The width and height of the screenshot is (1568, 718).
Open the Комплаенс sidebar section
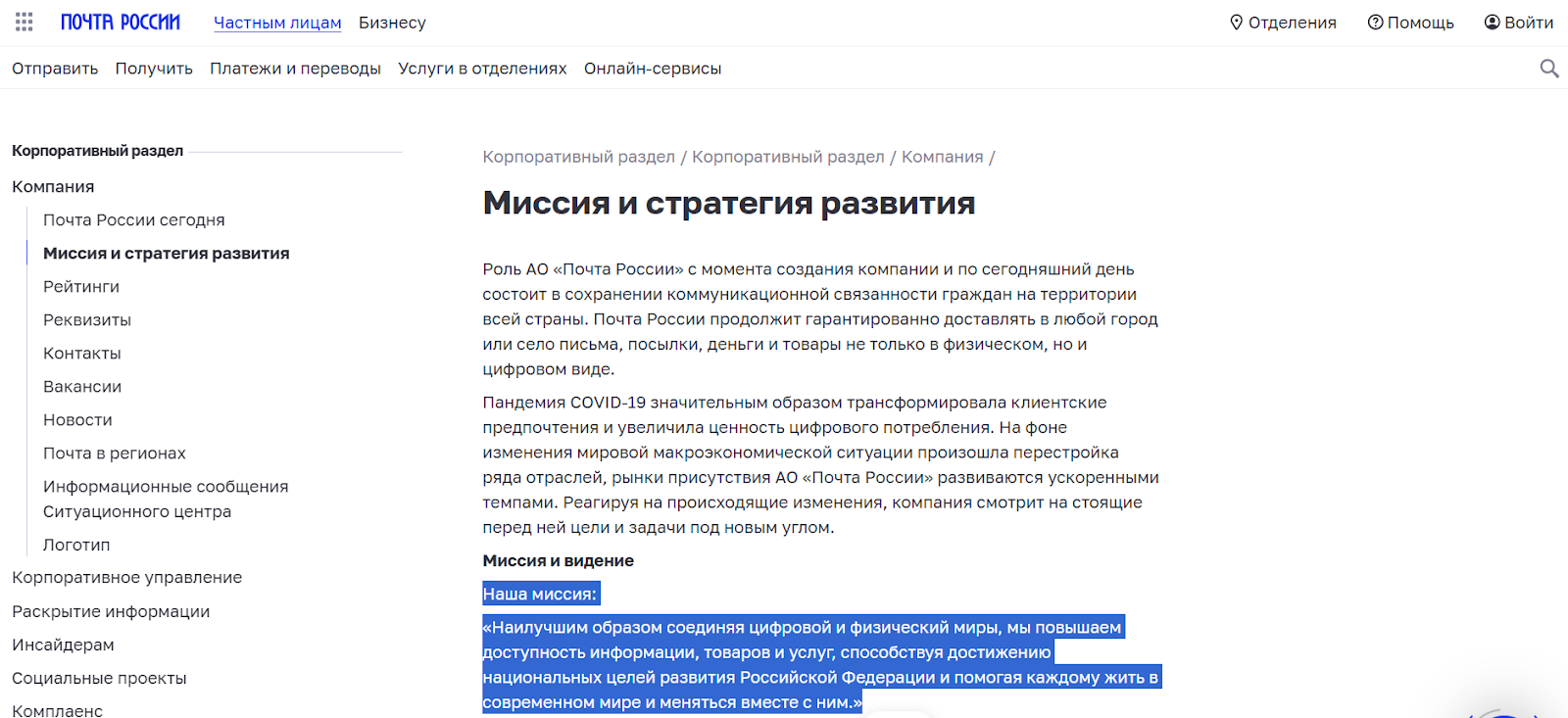click(x=57, y=711)
